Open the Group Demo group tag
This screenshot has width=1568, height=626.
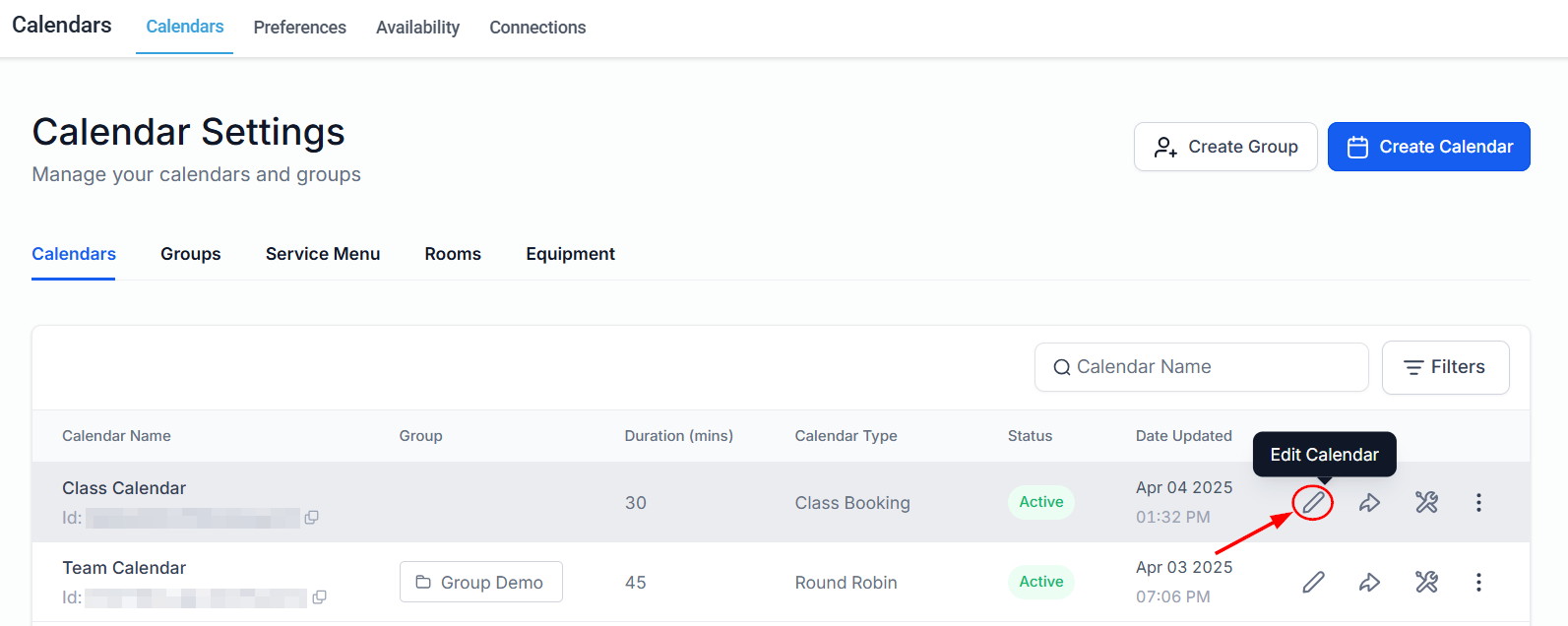point(481,582)
